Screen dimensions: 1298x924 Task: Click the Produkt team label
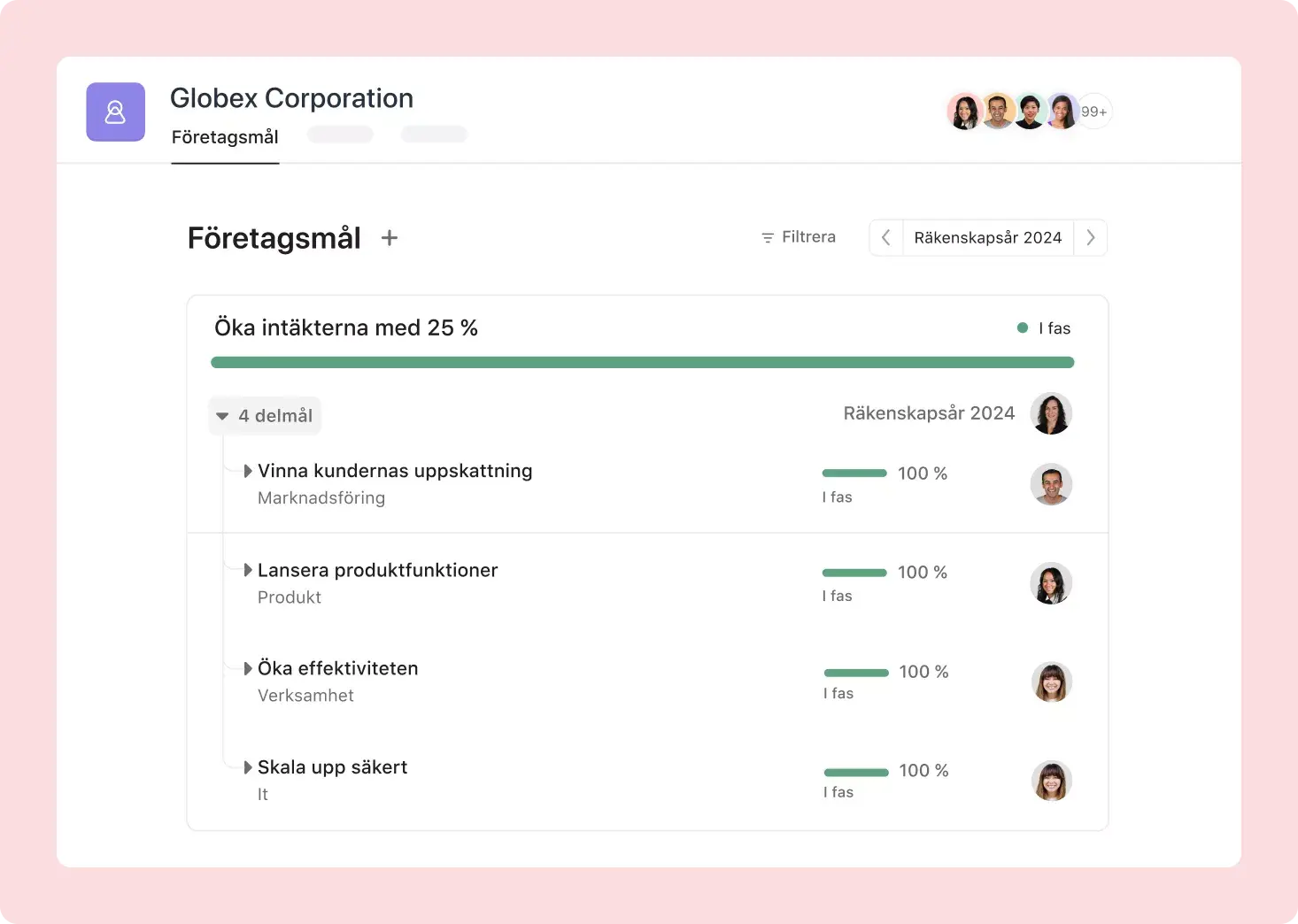pos(290,597)
